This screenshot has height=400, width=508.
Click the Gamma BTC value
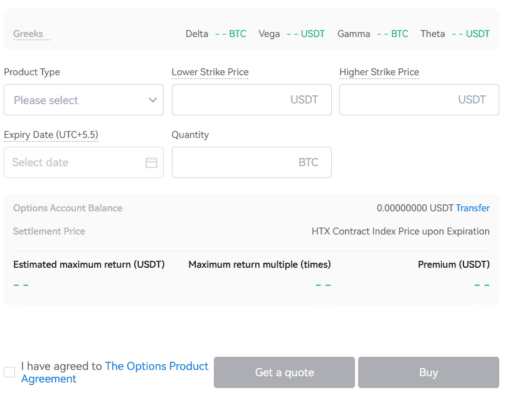pos(393,34)
